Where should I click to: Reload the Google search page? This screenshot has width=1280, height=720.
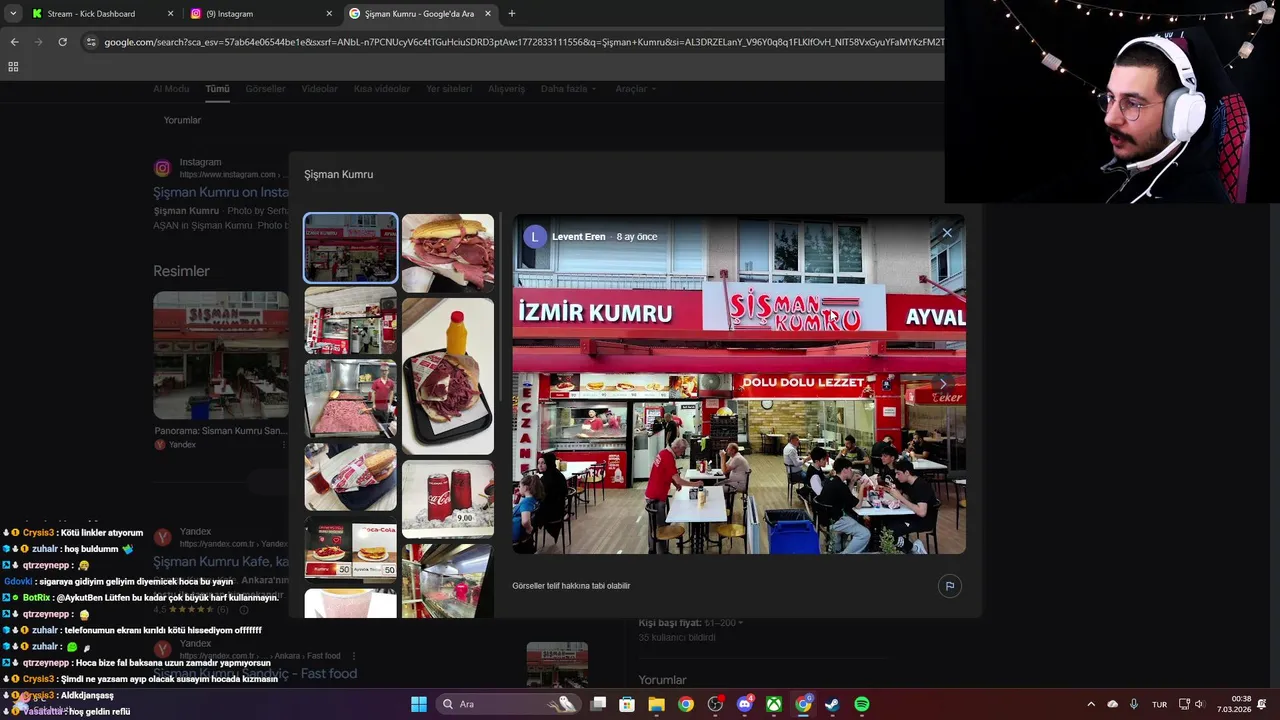point(62,42)
